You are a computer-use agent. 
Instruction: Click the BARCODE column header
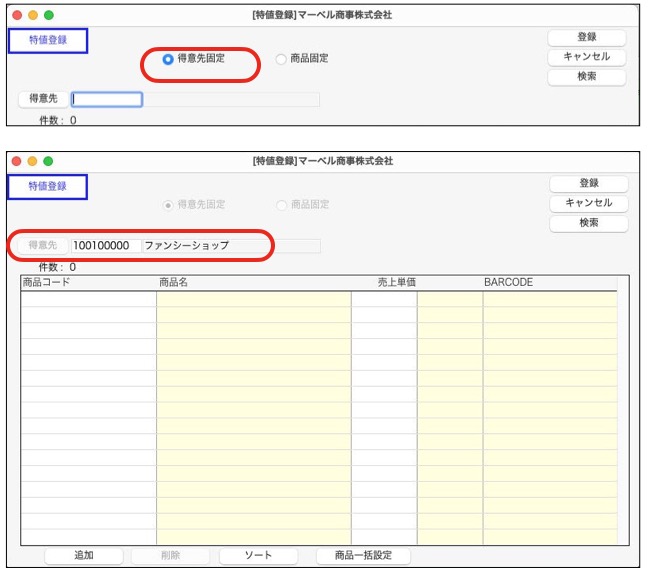(508, 283)
